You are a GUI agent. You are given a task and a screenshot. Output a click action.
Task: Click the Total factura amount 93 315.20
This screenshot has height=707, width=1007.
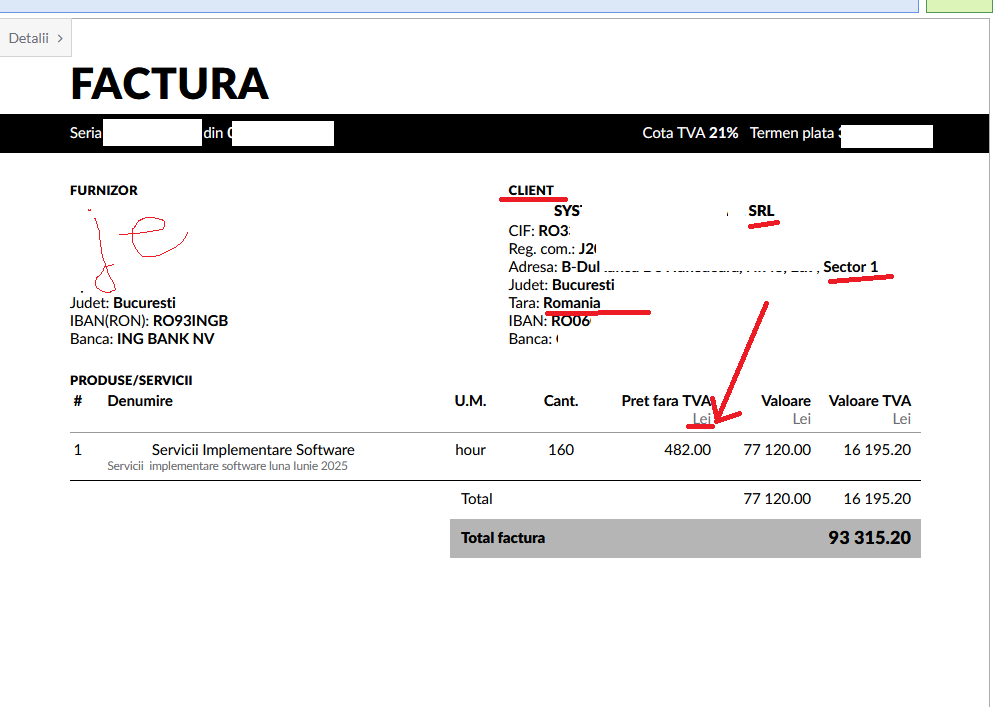[869, 538]
